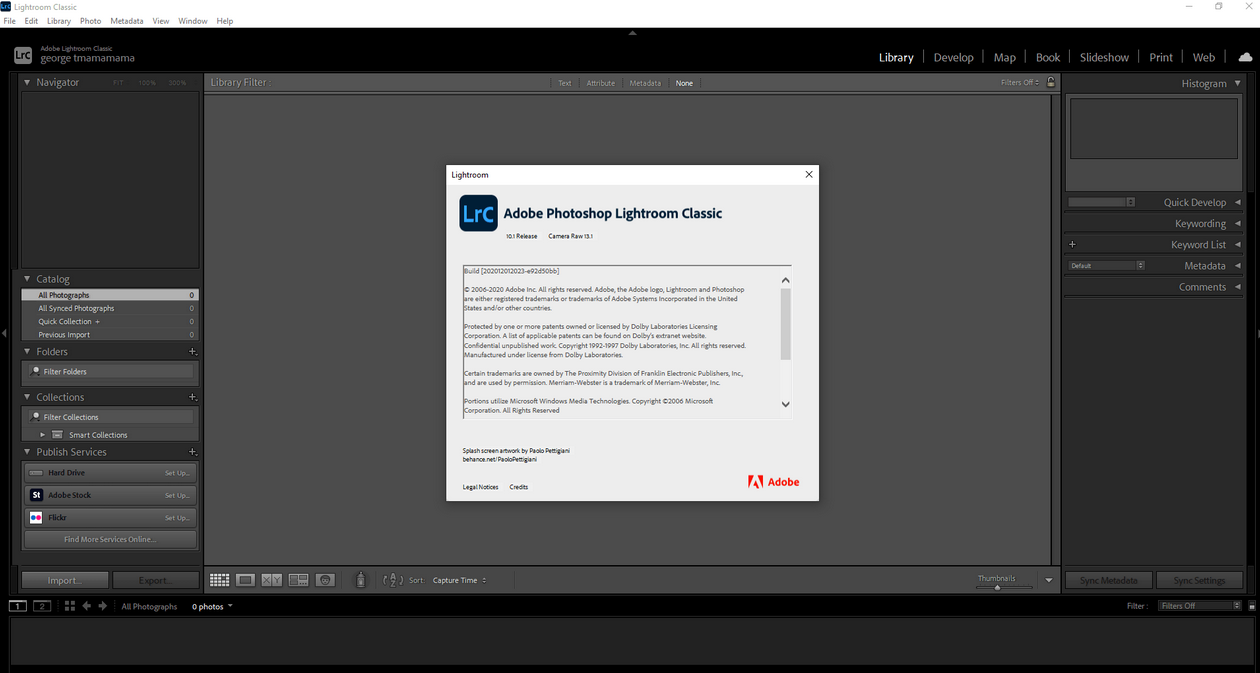The height and width of the screenshot is (673, 1260).
Task: Expand the Smart Collections tree arrow
Action: click(x=43, y=435)
